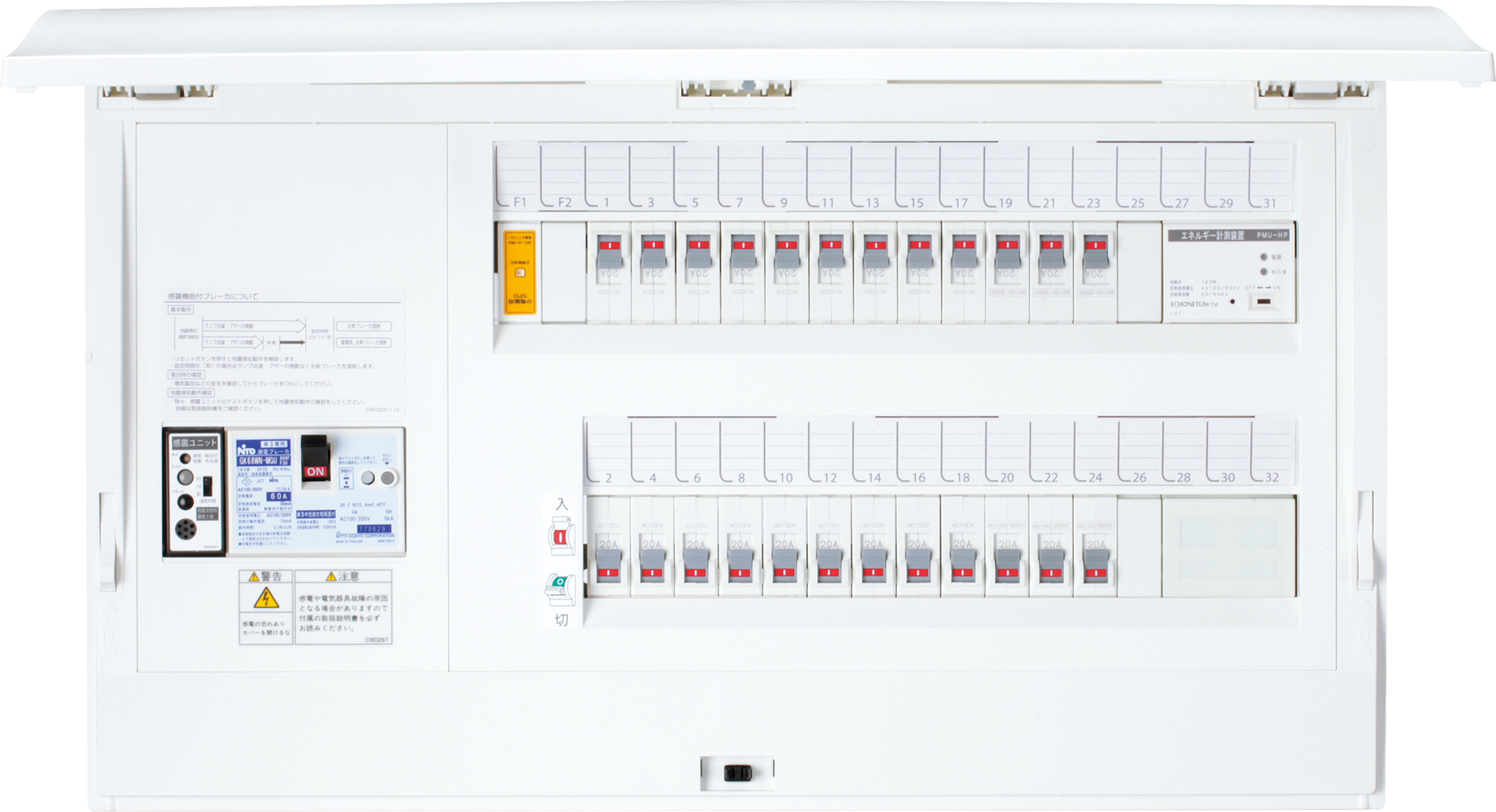This screenshot has height=812, width=1496.
Task: Toggle the breaker under circuit label 4
Action: (x=652, y=566)
